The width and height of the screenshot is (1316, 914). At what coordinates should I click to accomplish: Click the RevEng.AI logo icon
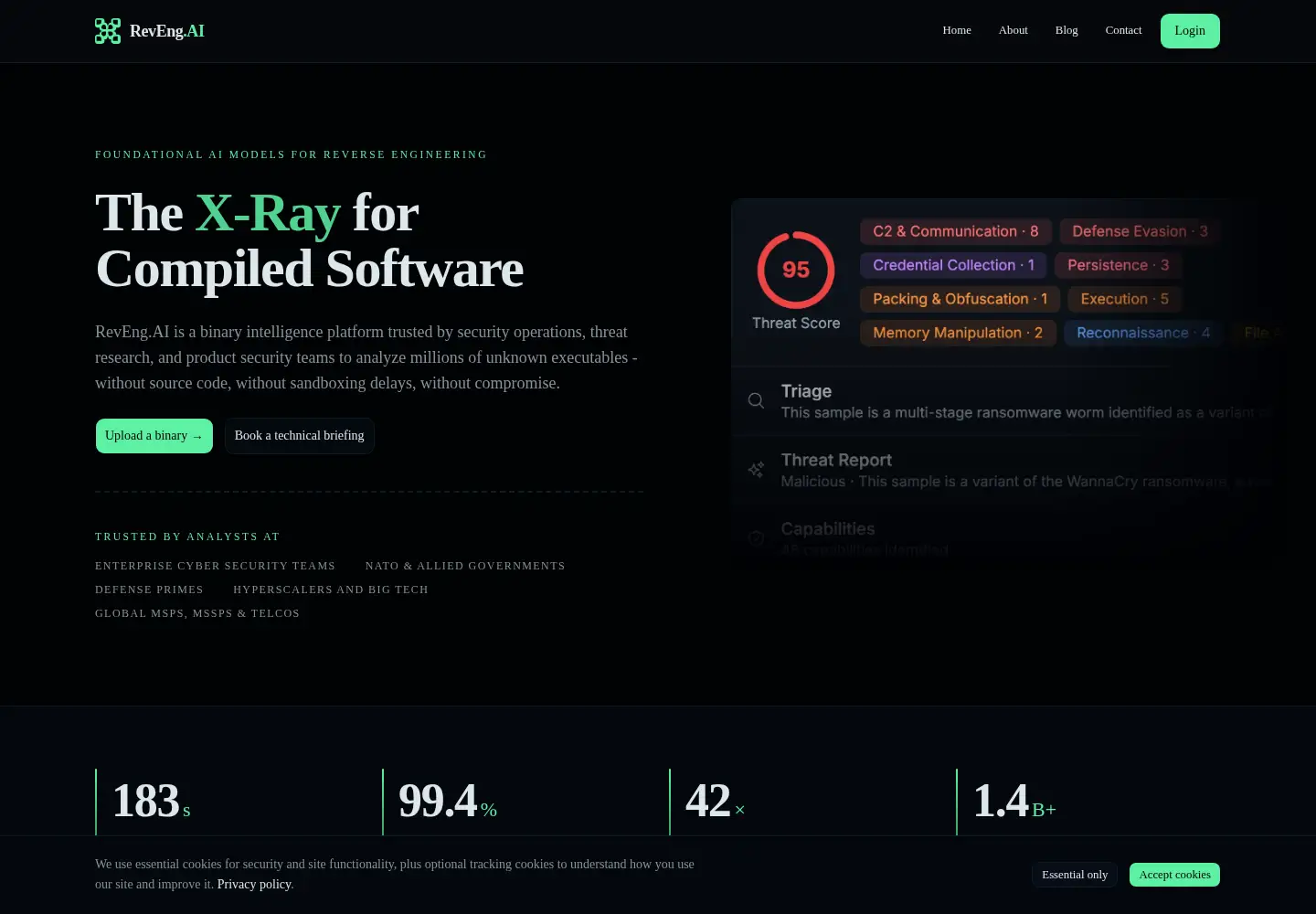pyautogui.click(x=108, y=31)
